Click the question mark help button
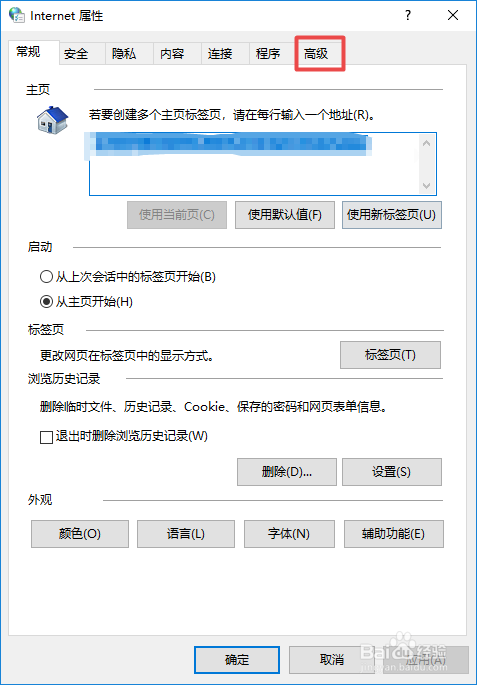Screen dimensions: 477x685 408,15
